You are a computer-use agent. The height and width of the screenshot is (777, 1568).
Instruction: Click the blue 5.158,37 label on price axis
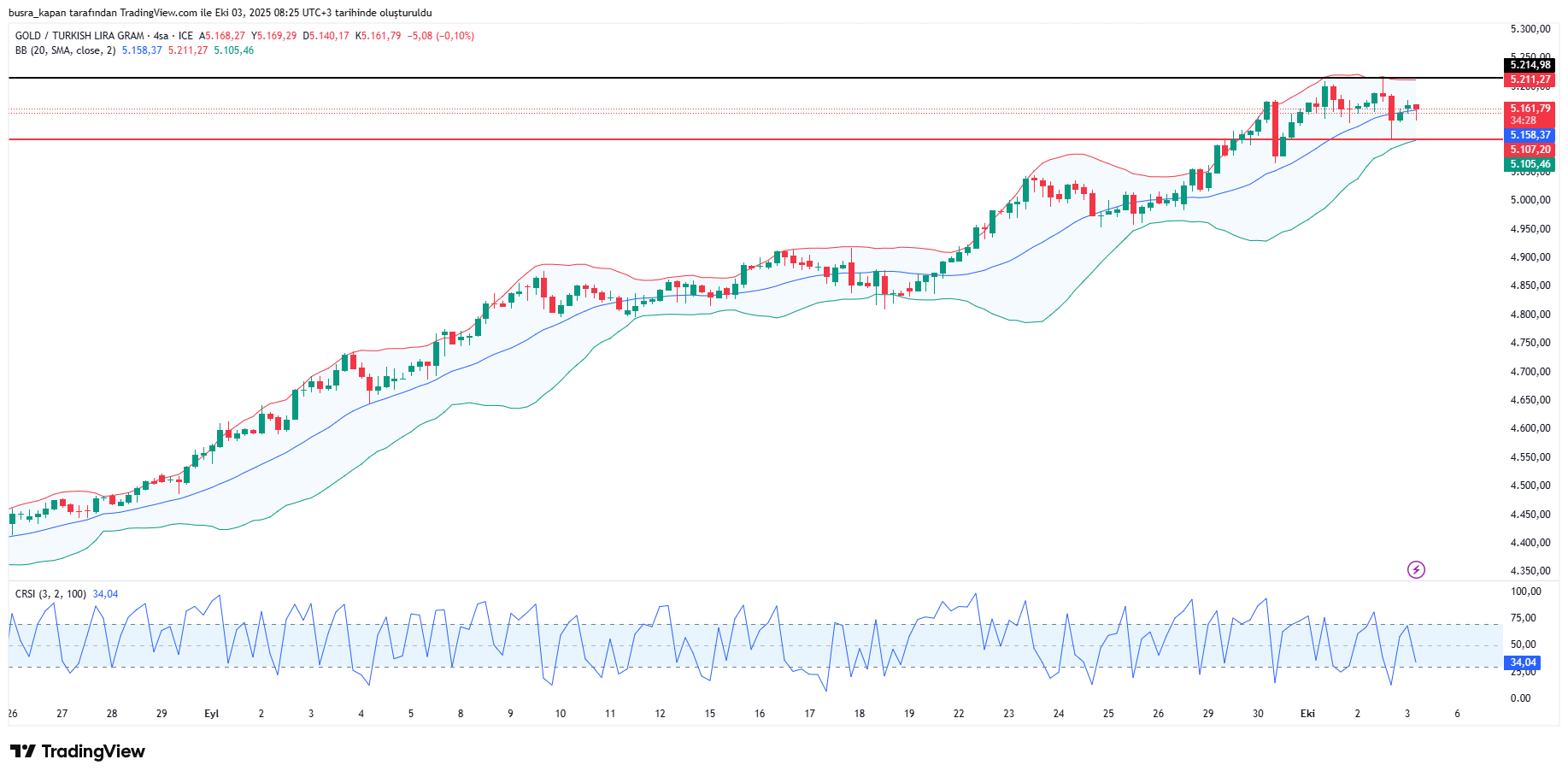click(1530, 135)
